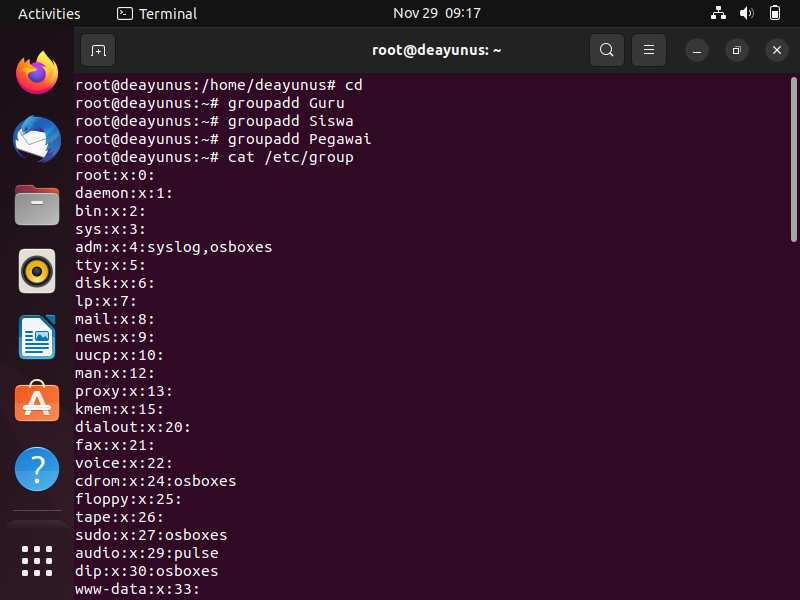Open network status indicator in top bar
The image size is (800, 600).
718,13
